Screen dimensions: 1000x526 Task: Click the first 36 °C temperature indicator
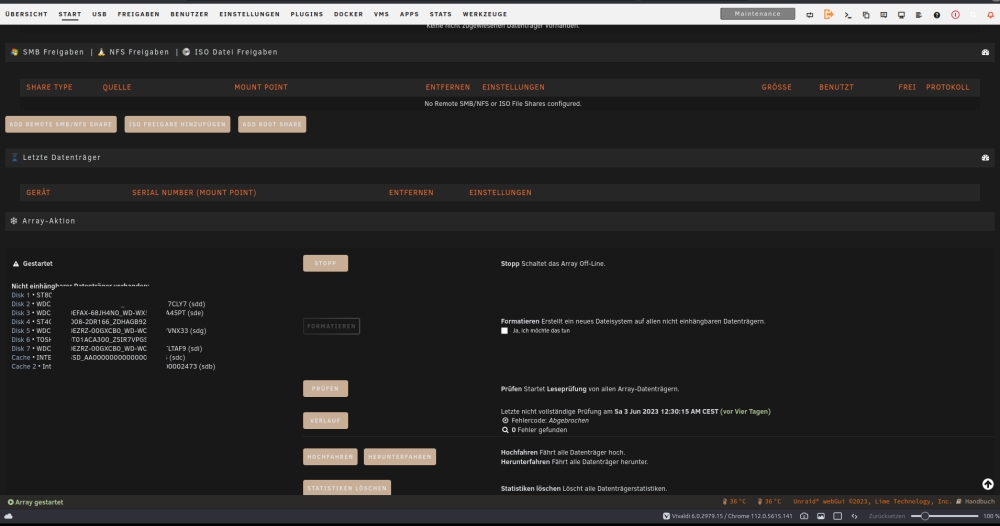tap(734, 502)
